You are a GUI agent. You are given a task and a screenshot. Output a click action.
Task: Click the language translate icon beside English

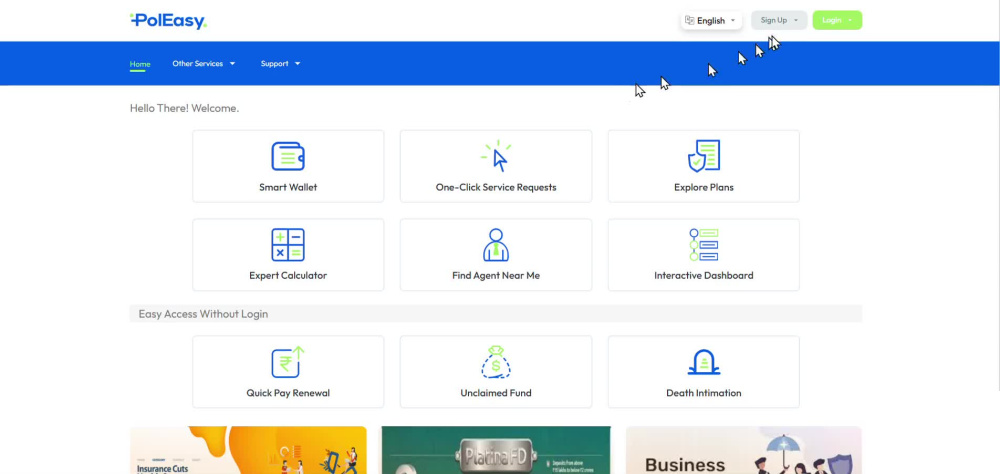(689, 20)
